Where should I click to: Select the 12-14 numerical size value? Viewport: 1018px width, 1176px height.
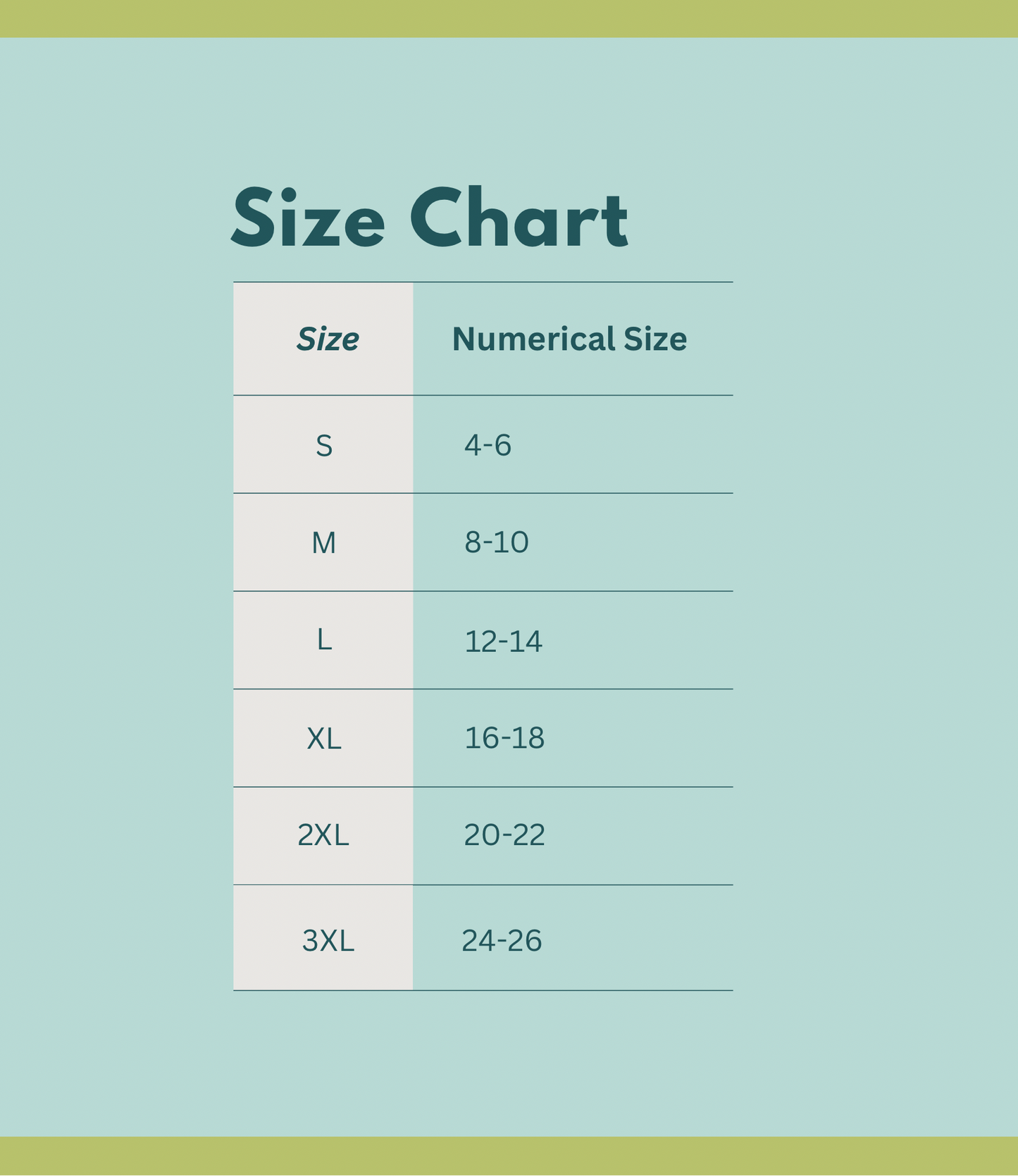pos(503,642)
